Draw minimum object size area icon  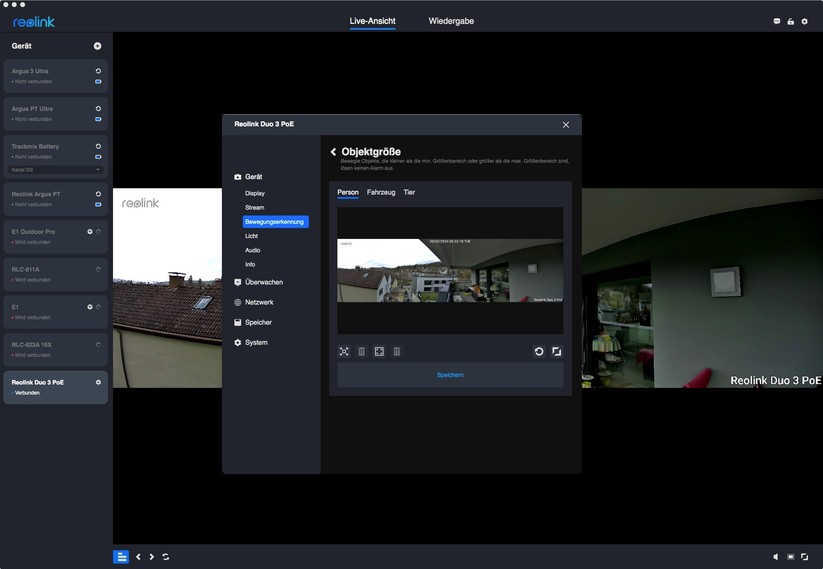[x=344, y=352]
